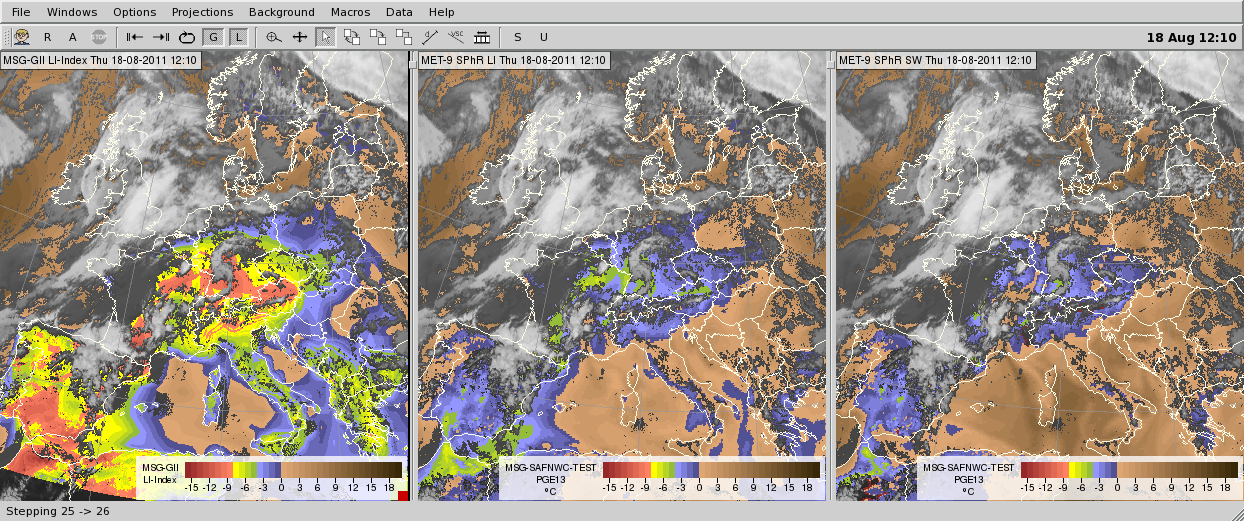Open the VSC vertical cross-section tool
Viewport: 1244px width, 521px height.
tap(456, 37)
